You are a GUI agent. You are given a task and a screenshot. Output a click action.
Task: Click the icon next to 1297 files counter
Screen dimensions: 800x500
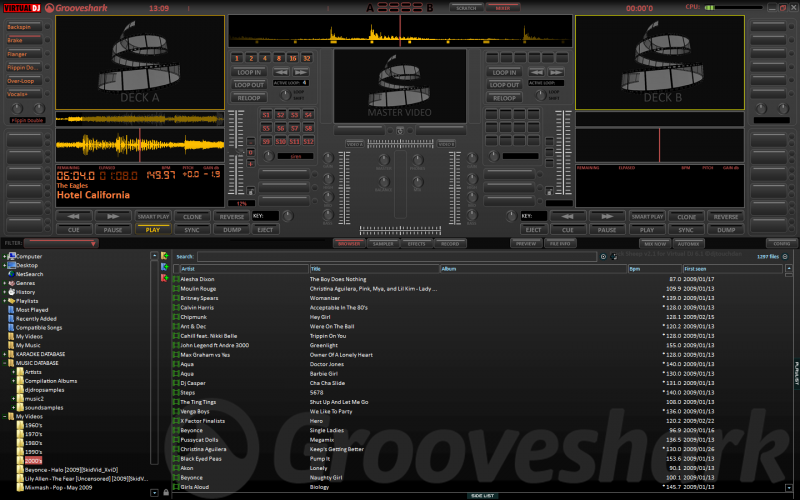tap(785, 257)
